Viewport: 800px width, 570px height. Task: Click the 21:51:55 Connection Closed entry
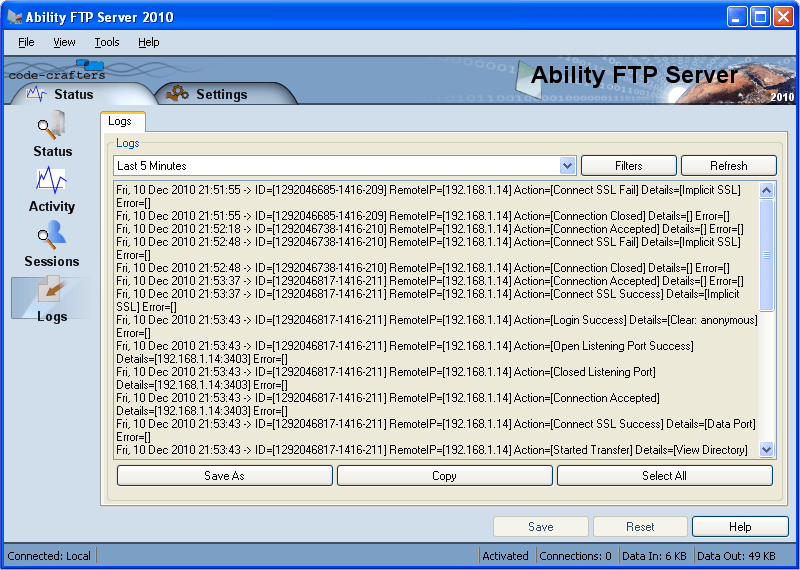click(x=423, y=216)
